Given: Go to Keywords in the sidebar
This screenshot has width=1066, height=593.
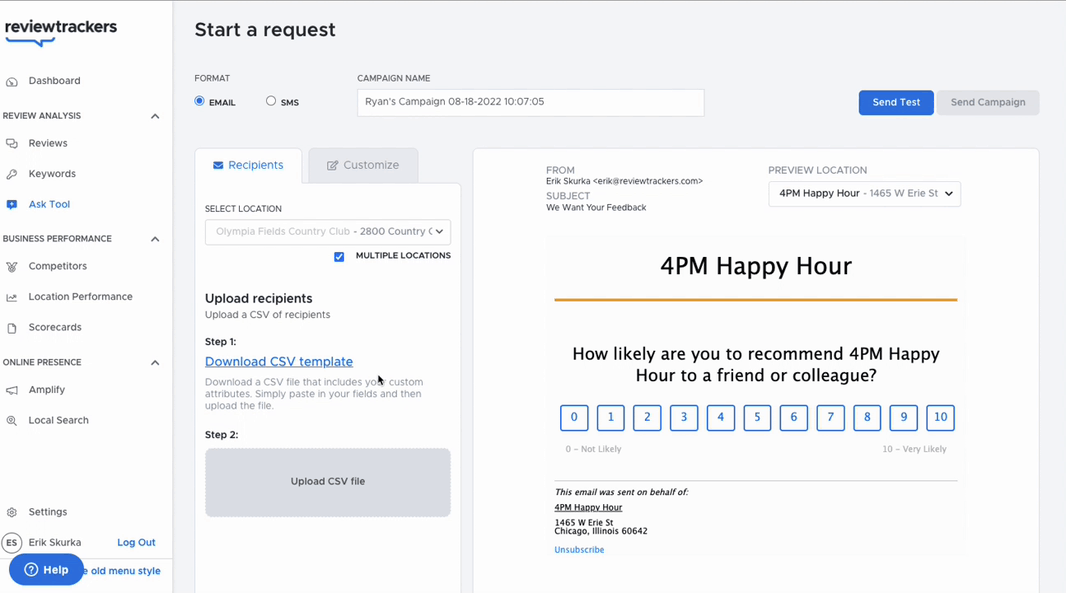Looking at the screenshot, I should [x=52, y=174].
